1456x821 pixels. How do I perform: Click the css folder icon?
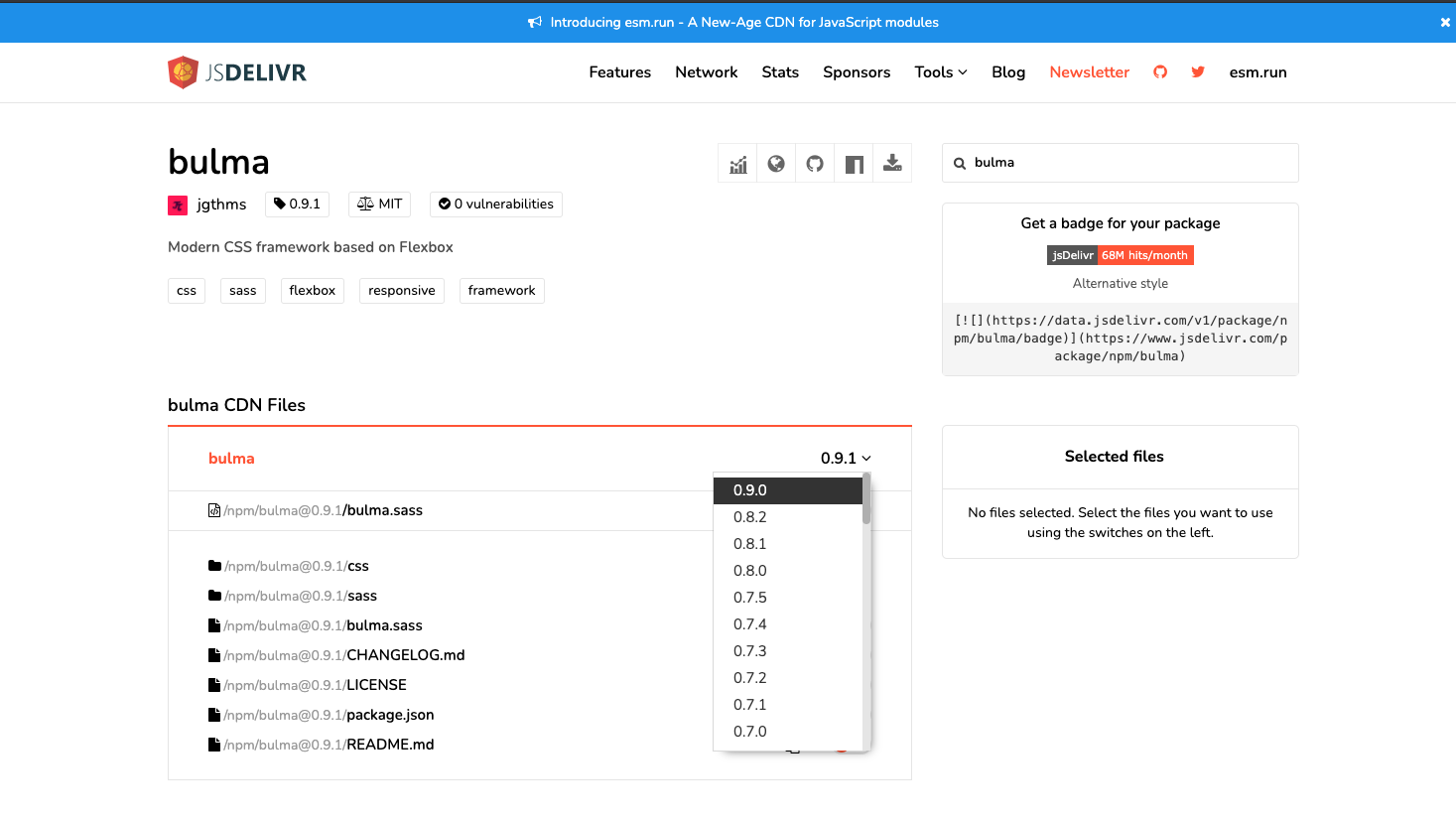coord(214,566)
